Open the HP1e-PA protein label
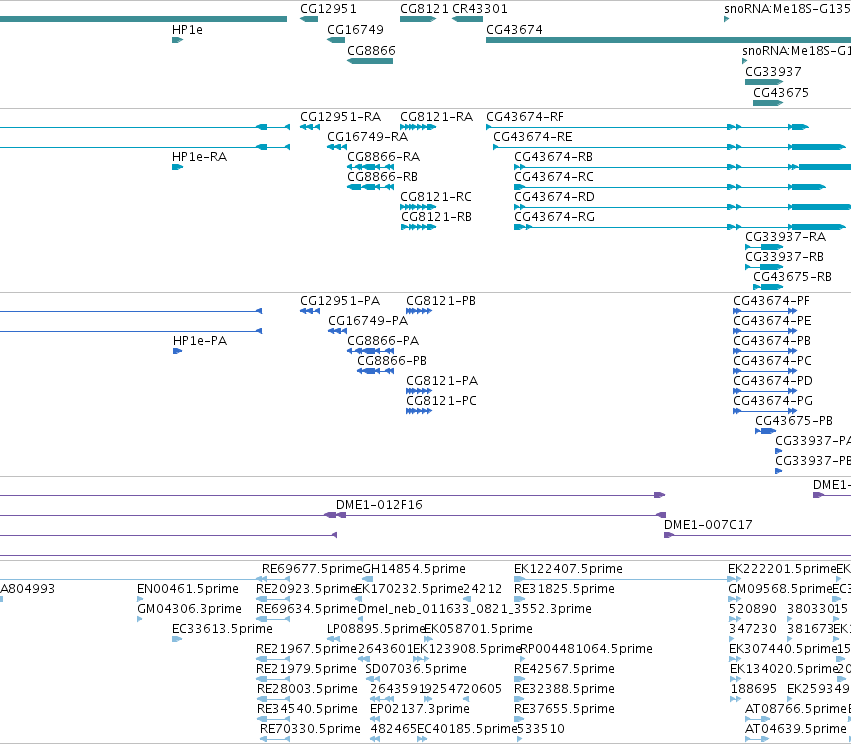The height and width of the screenshot is (744, 851). [x=200, y=341]
